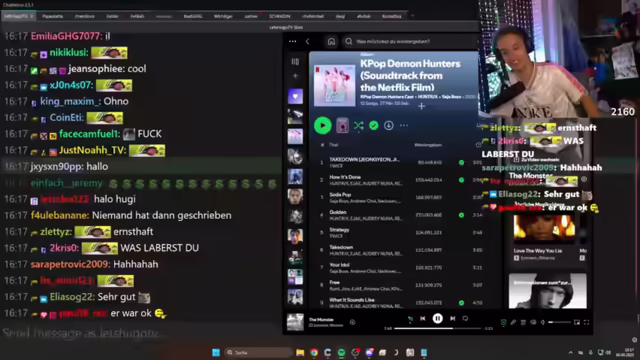
Task: Open the Spotify three-dot menu
Action: pos(293,41)
